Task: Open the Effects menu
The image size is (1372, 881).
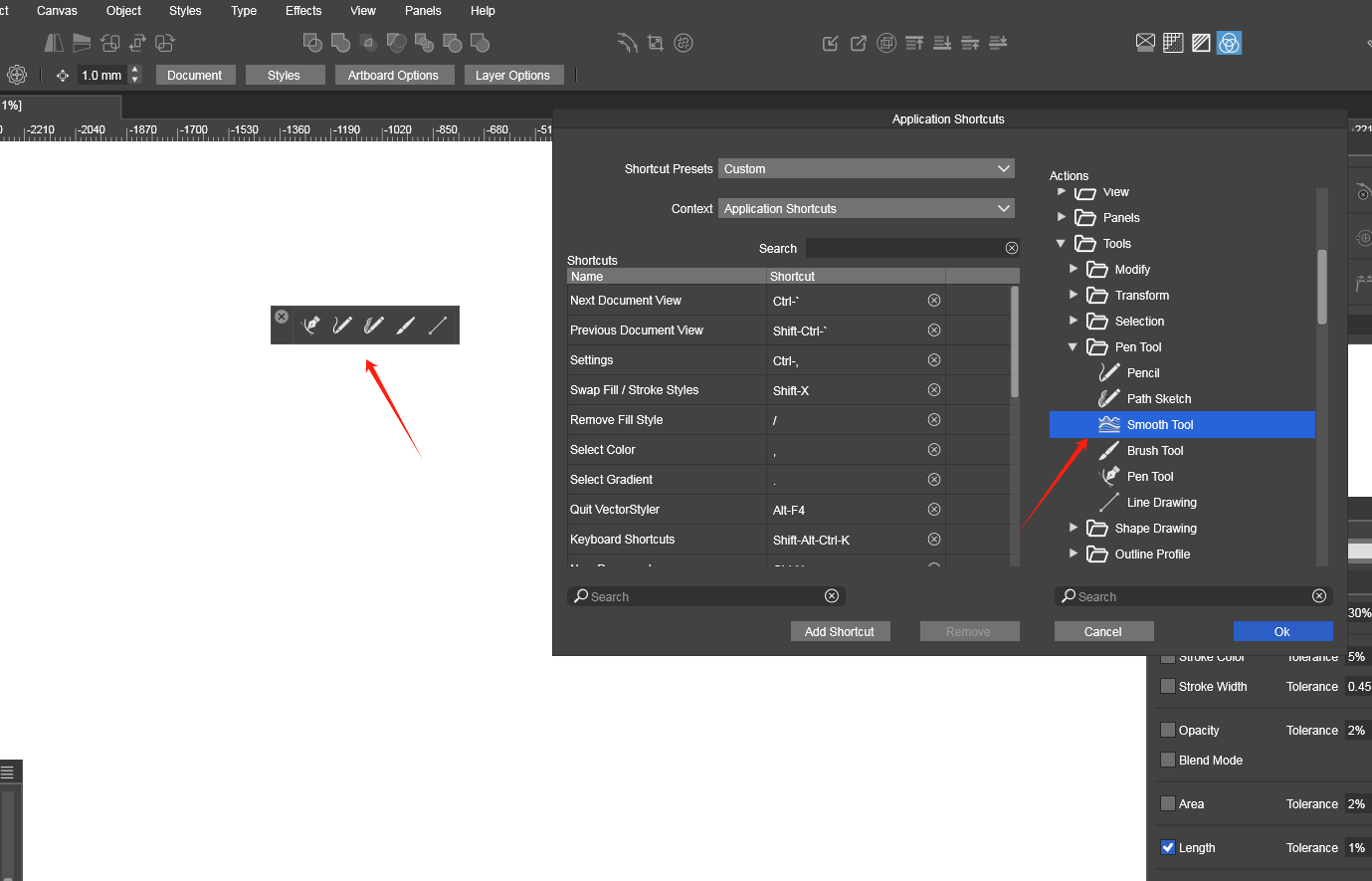Action: coord(303,11)
